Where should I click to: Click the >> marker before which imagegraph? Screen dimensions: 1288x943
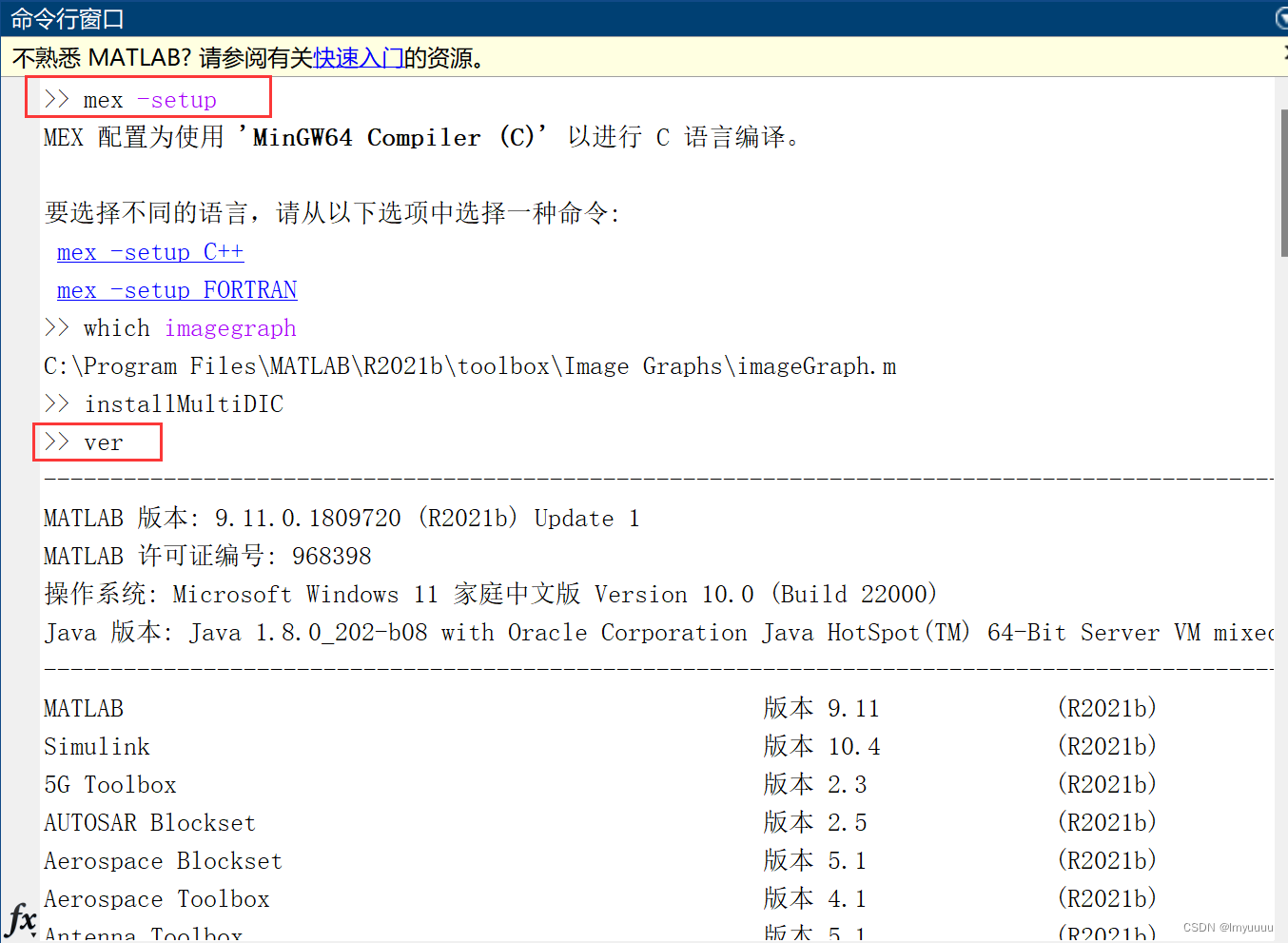tap(57, 327)
